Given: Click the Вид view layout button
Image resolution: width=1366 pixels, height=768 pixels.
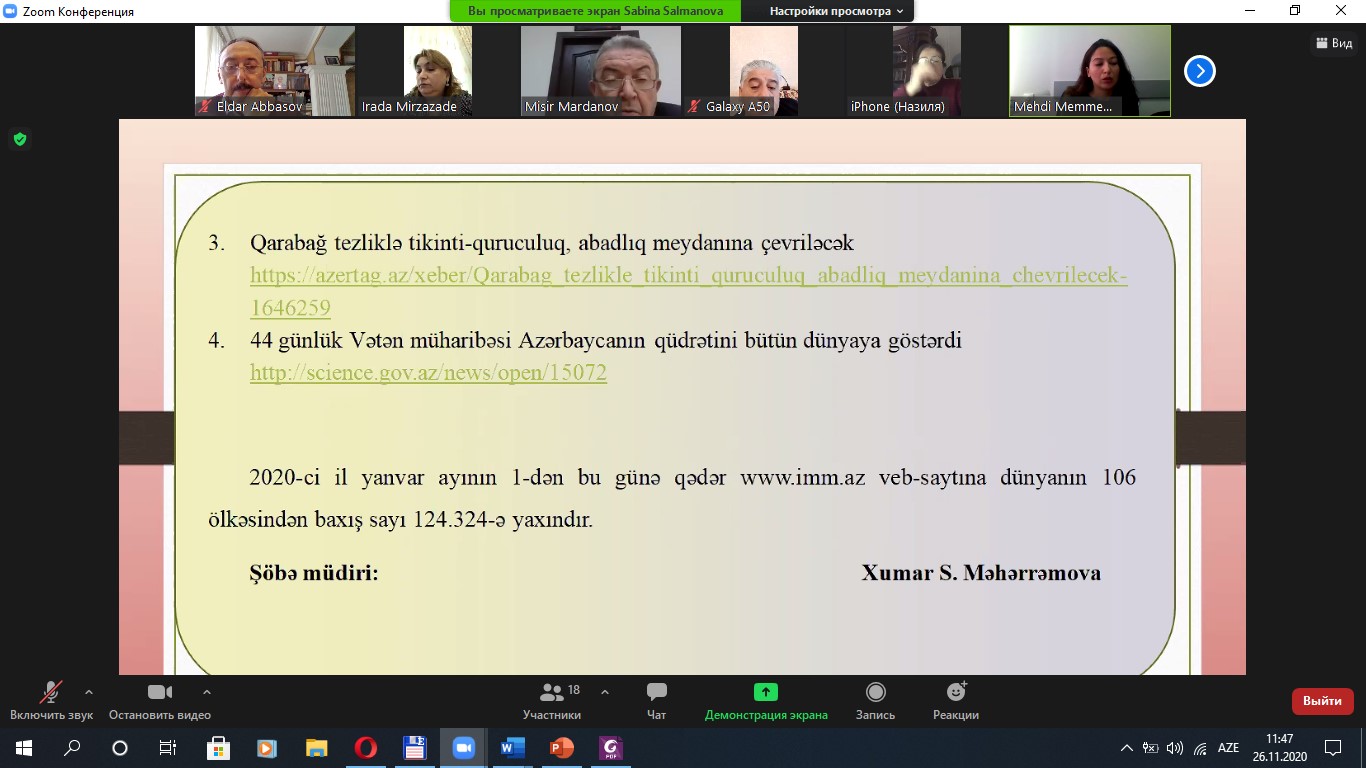Looking at the screenshot, I should click(1335, 43).
